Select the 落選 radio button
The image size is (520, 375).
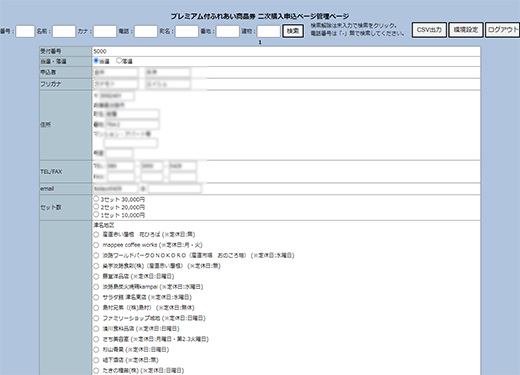[x=119, y=61]
